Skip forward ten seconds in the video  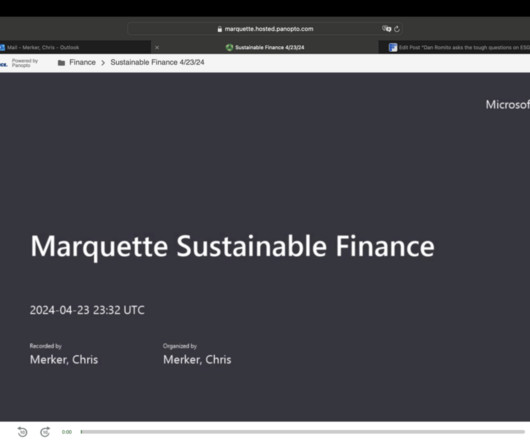(x=45, y=432)
